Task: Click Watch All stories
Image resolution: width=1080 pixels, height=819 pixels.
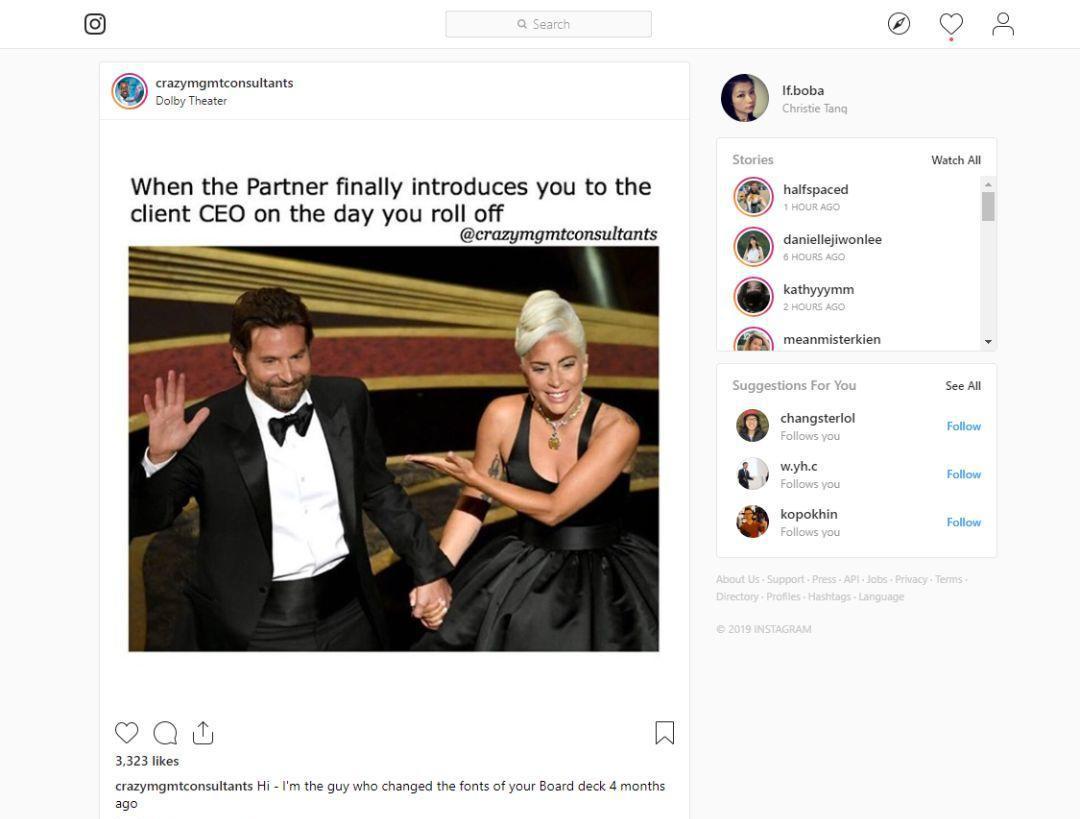Action: [x=956, y=160]
